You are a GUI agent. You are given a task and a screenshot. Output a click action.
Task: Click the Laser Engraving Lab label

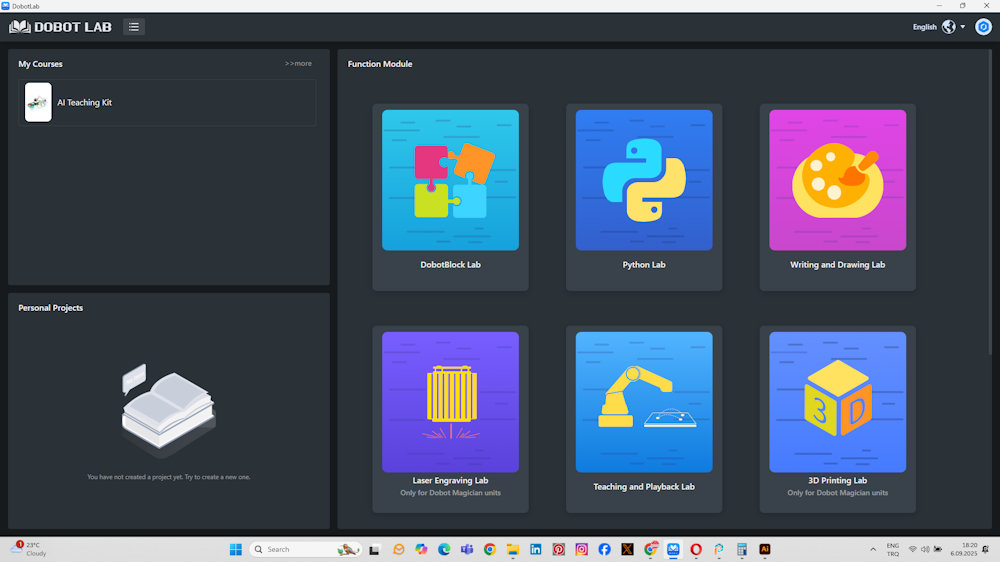pyautogui.click(x=450, y=480)
